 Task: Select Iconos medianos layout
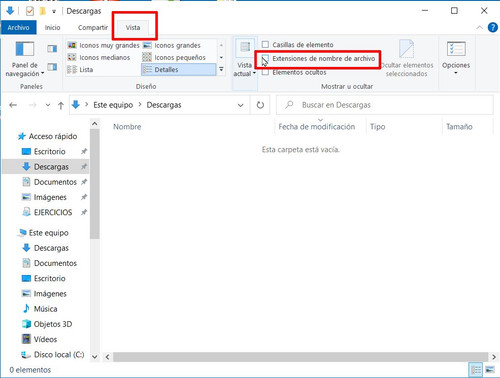coord(99,58)
